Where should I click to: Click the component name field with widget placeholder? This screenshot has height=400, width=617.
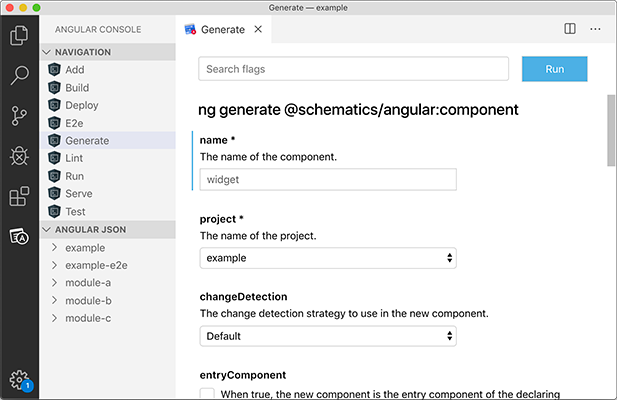pos(328,179)
